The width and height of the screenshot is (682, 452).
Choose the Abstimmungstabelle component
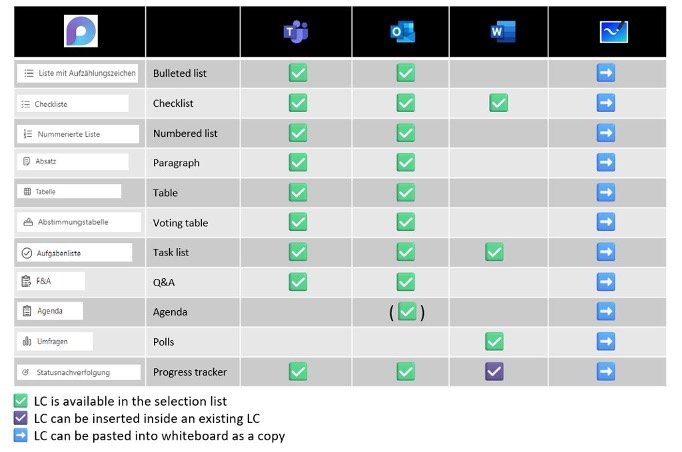(79, 222)
